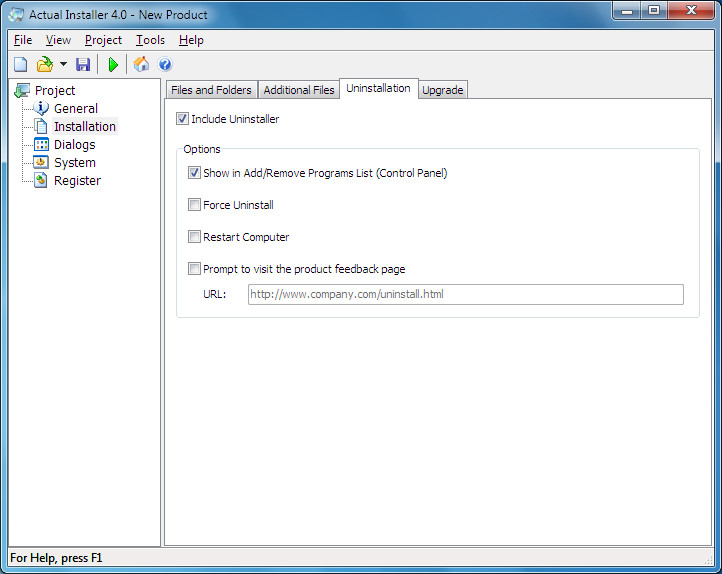Open the Project menu
722x574 pixels.
[103, 40]
